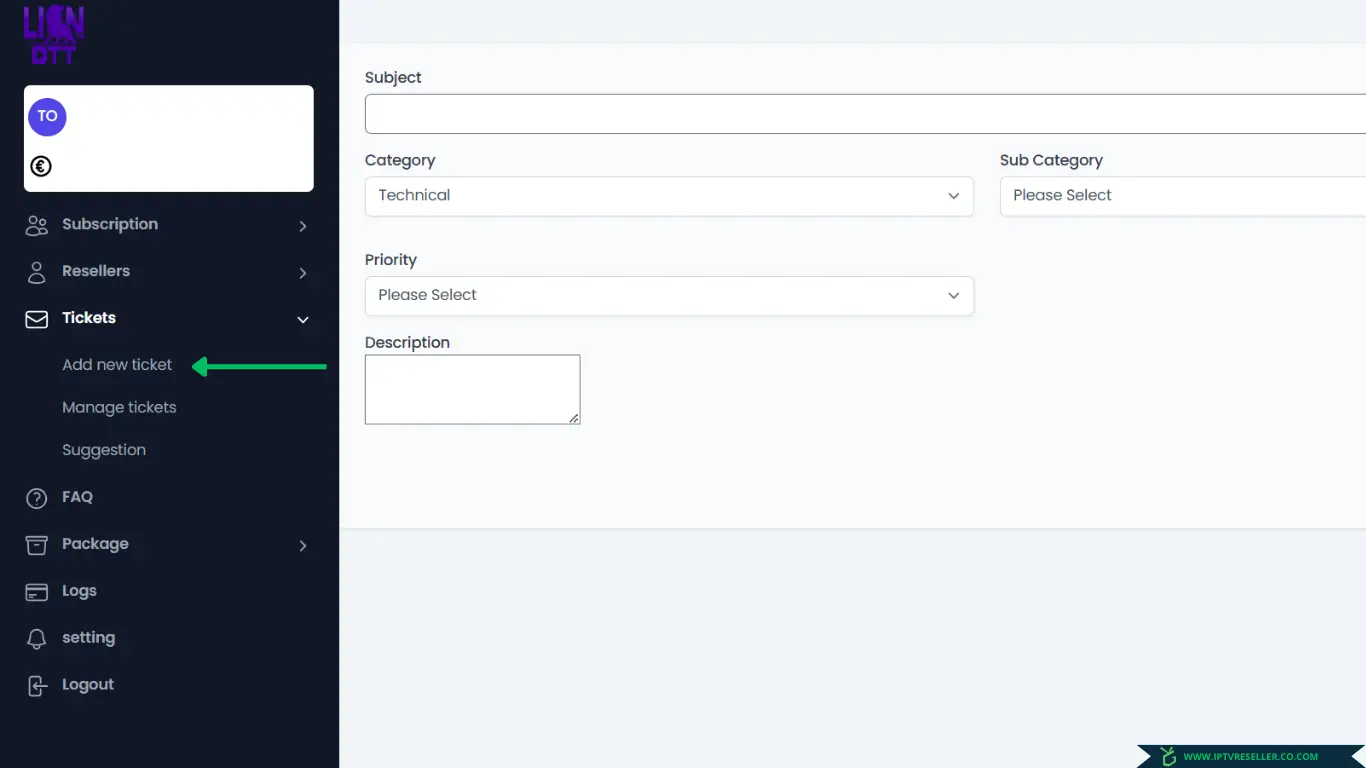Screen dimensions: 1366x768
Task: Open the Priority dropdown
Action: tap(668, 296)
